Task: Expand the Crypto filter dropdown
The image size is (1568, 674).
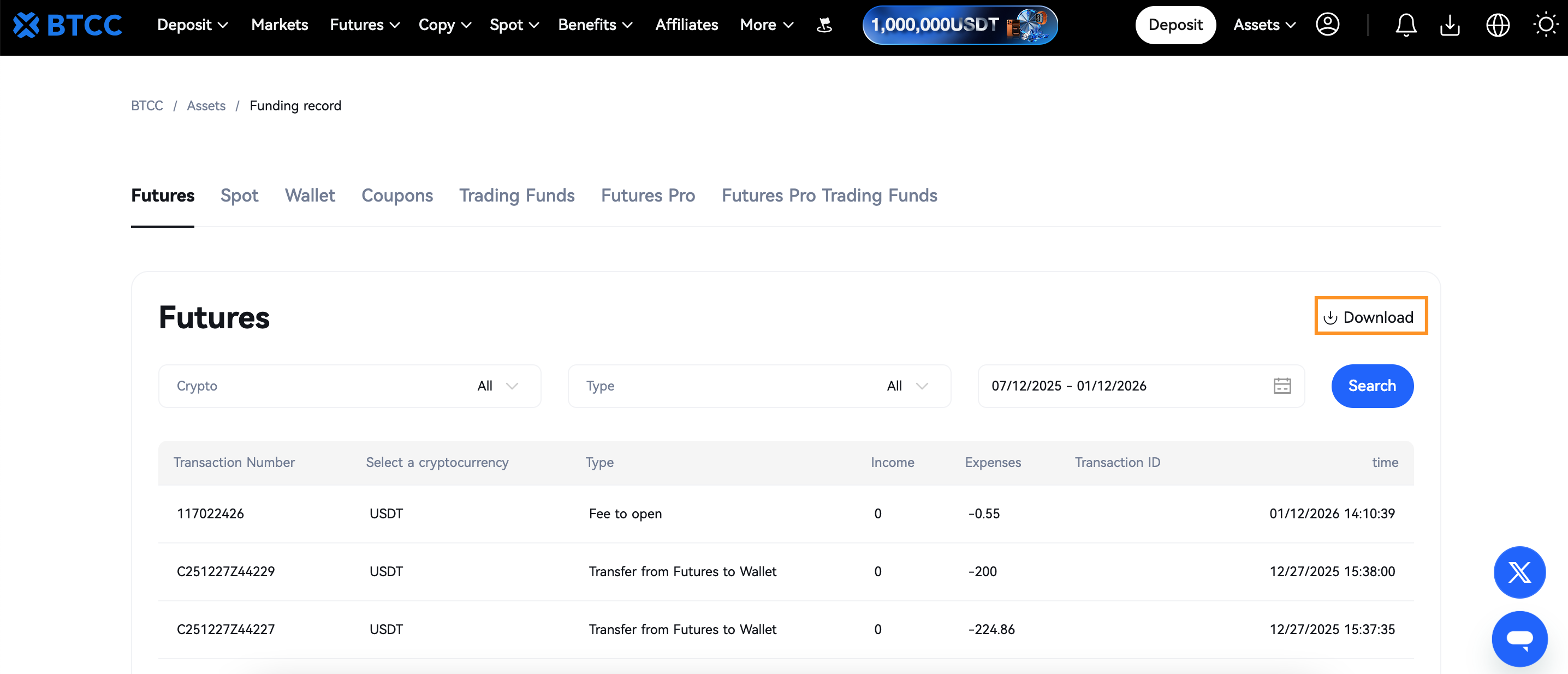Action: click(349, 386)
